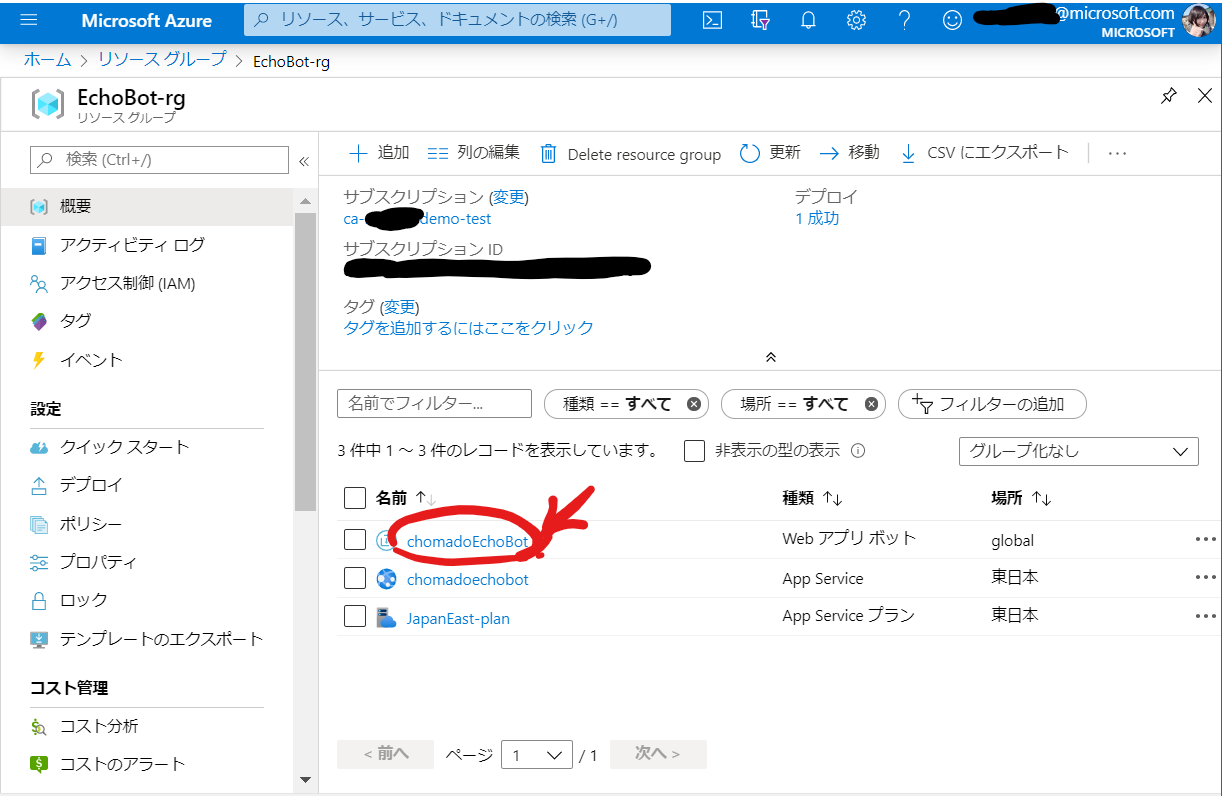Click the JapanEast-plan service plan icon
This screenshot has height=796, width=1222.
click(386, 618)
